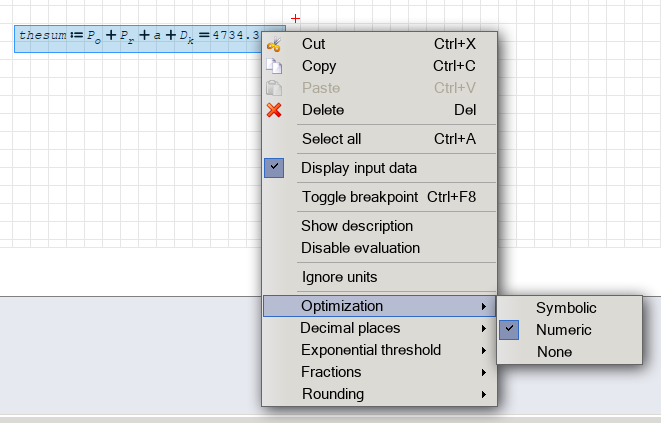
Task: Click the scissors Cut icon
Action: 274,45
